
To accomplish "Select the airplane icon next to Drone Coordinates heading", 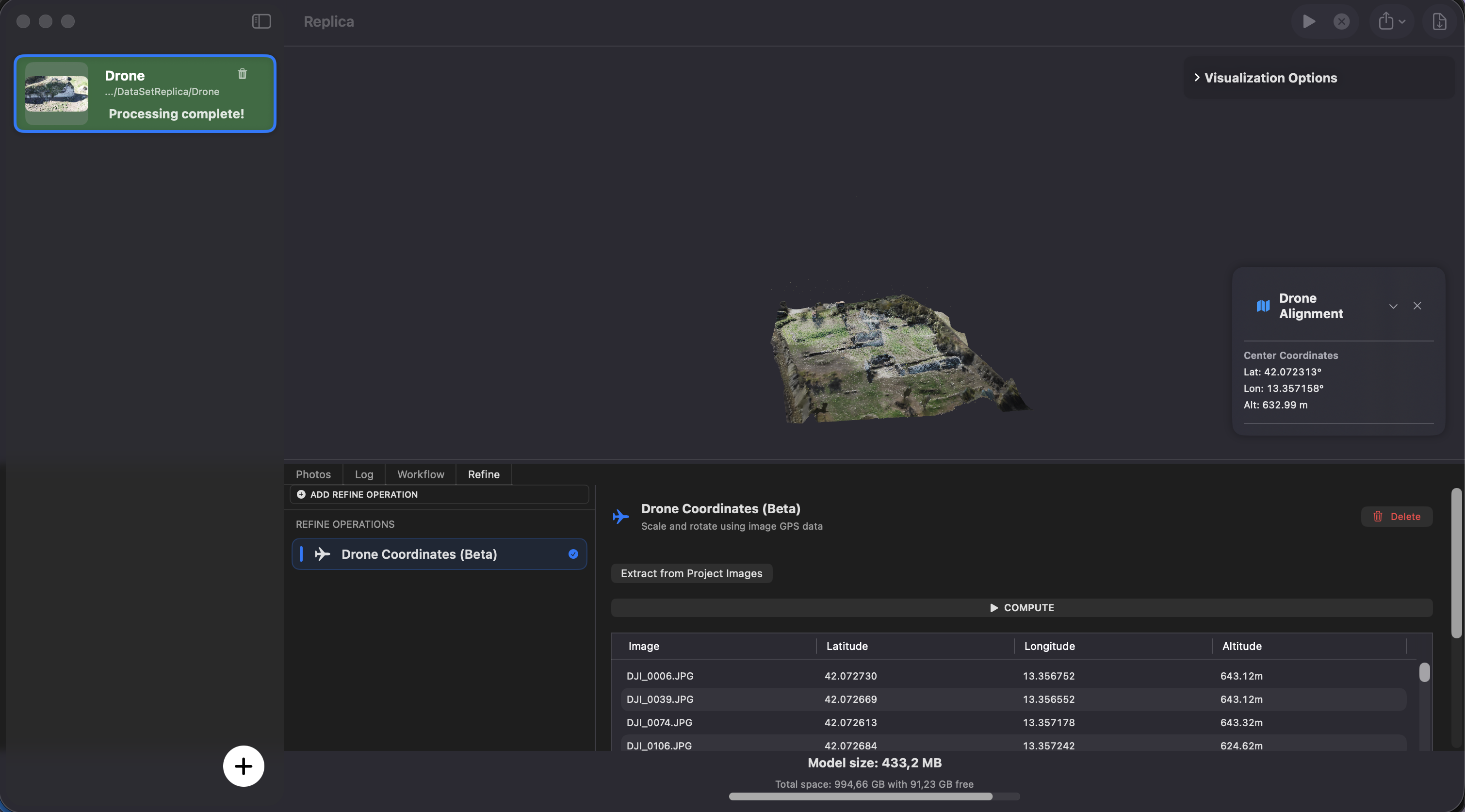I will pos(620,516).
